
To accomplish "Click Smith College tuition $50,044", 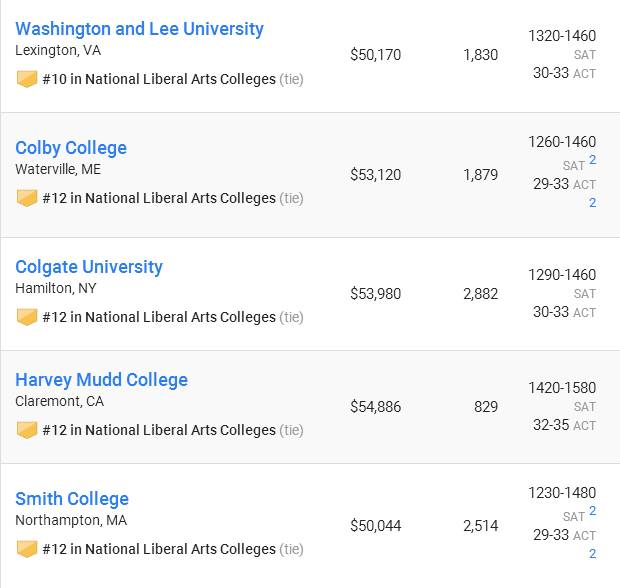I will point(376,526).
